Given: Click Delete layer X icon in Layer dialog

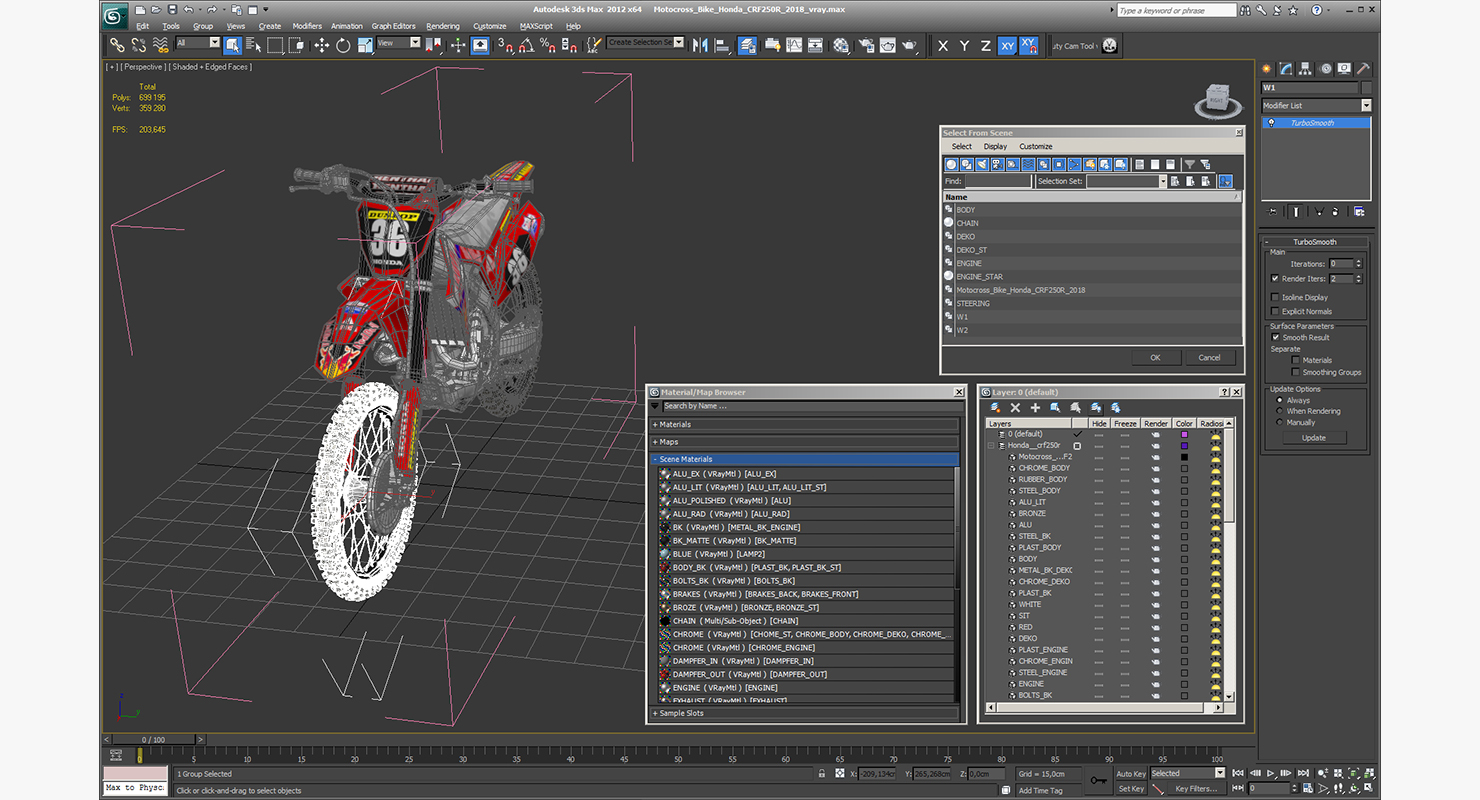Looking at the screenshot, I should (1015, 408).
